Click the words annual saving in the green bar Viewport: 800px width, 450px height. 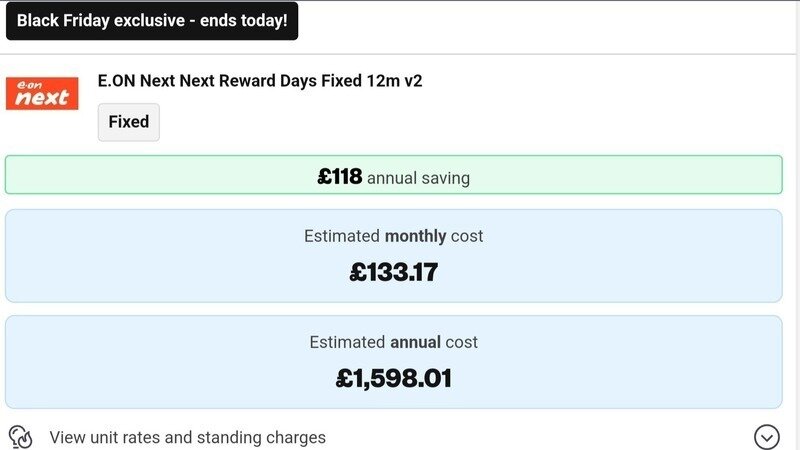point(418,178)
